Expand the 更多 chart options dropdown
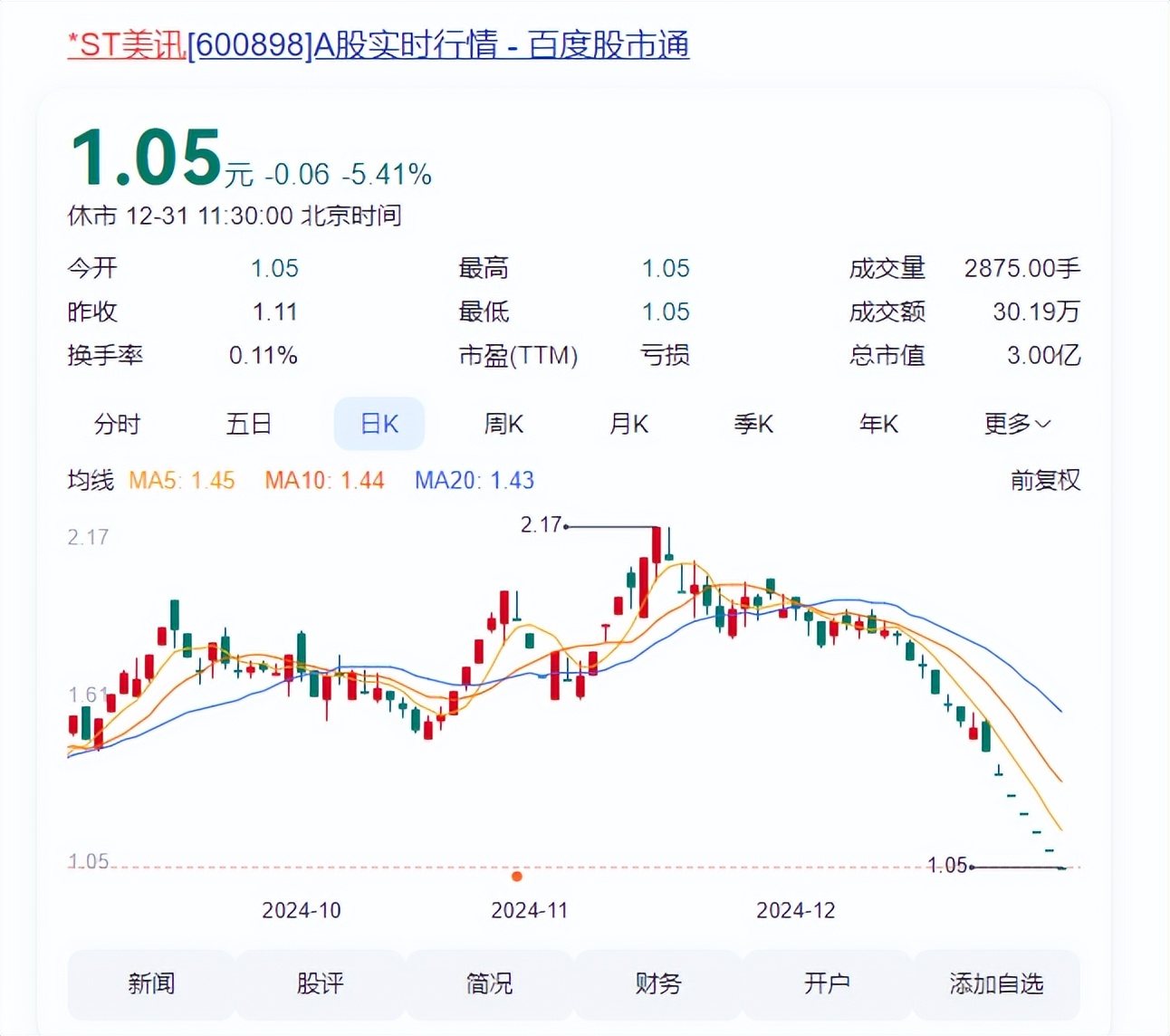The height and width of the screenshot is (1036, 1170). tap(1018, 424)
